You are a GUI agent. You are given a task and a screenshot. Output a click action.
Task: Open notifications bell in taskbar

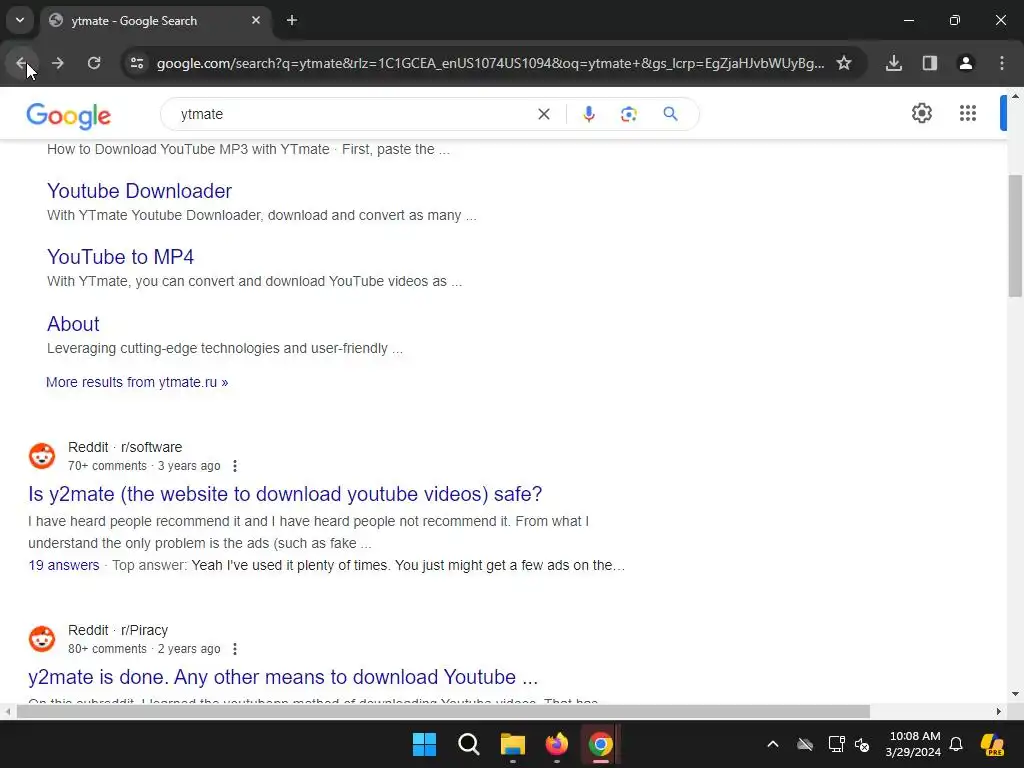point(956,744)
